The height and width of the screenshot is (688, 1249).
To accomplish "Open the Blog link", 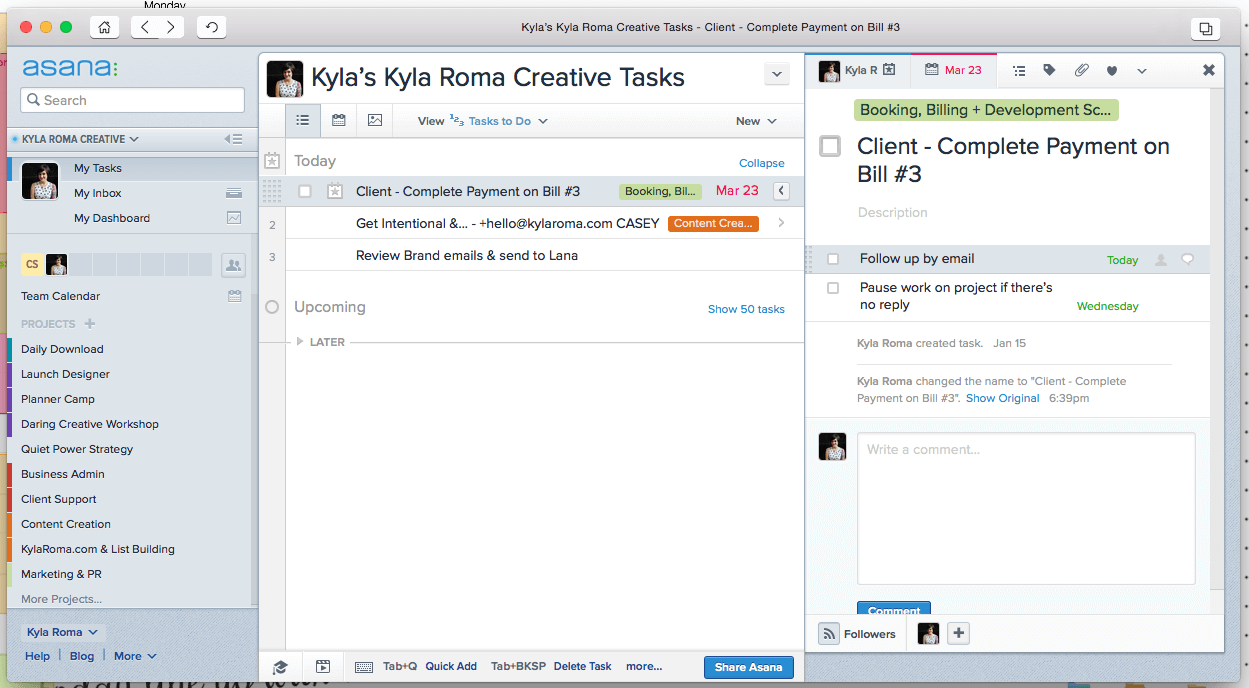I will click(x=82, y=656).
